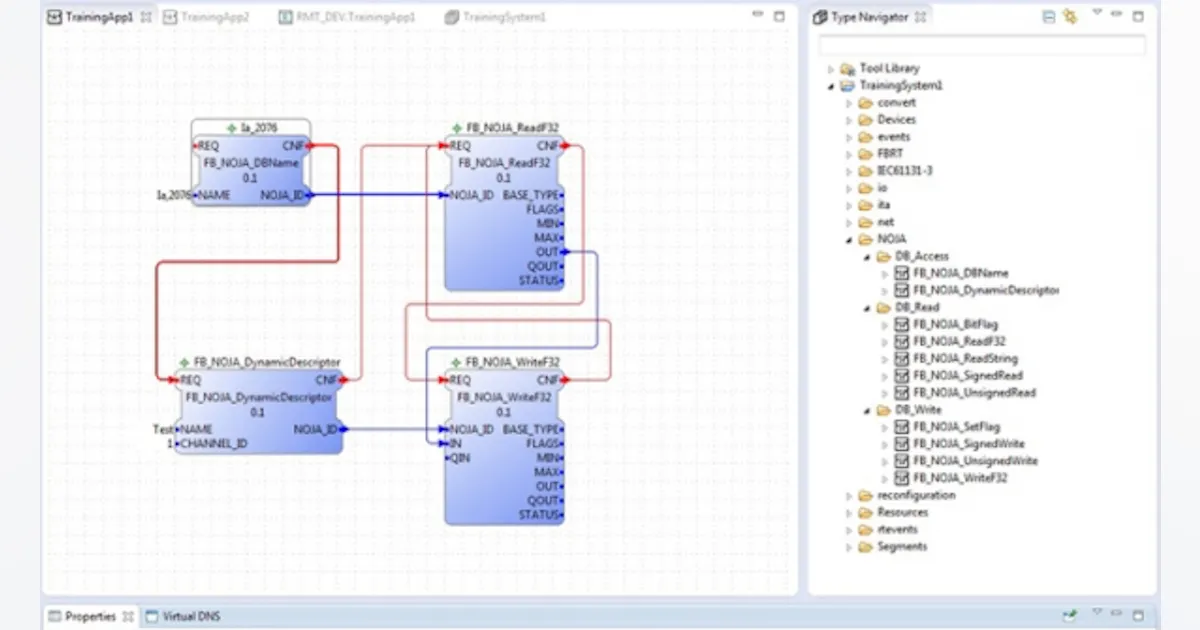Screen dimensions: 1200x630
Task: Collapse the TrainingSystem1 tree node
Action: point(830,86)
